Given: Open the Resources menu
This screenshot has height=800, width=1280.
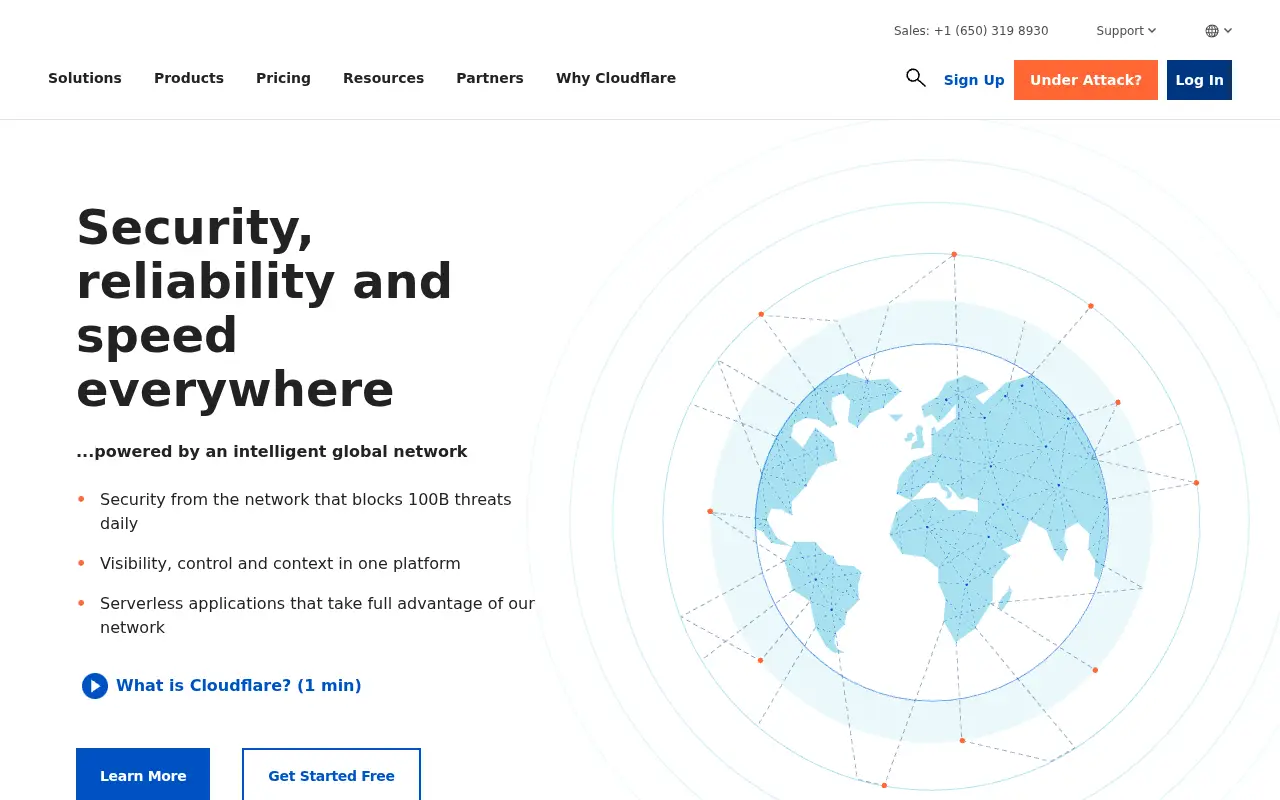Looking at the screenshot, I should click(x=383, y=78).
